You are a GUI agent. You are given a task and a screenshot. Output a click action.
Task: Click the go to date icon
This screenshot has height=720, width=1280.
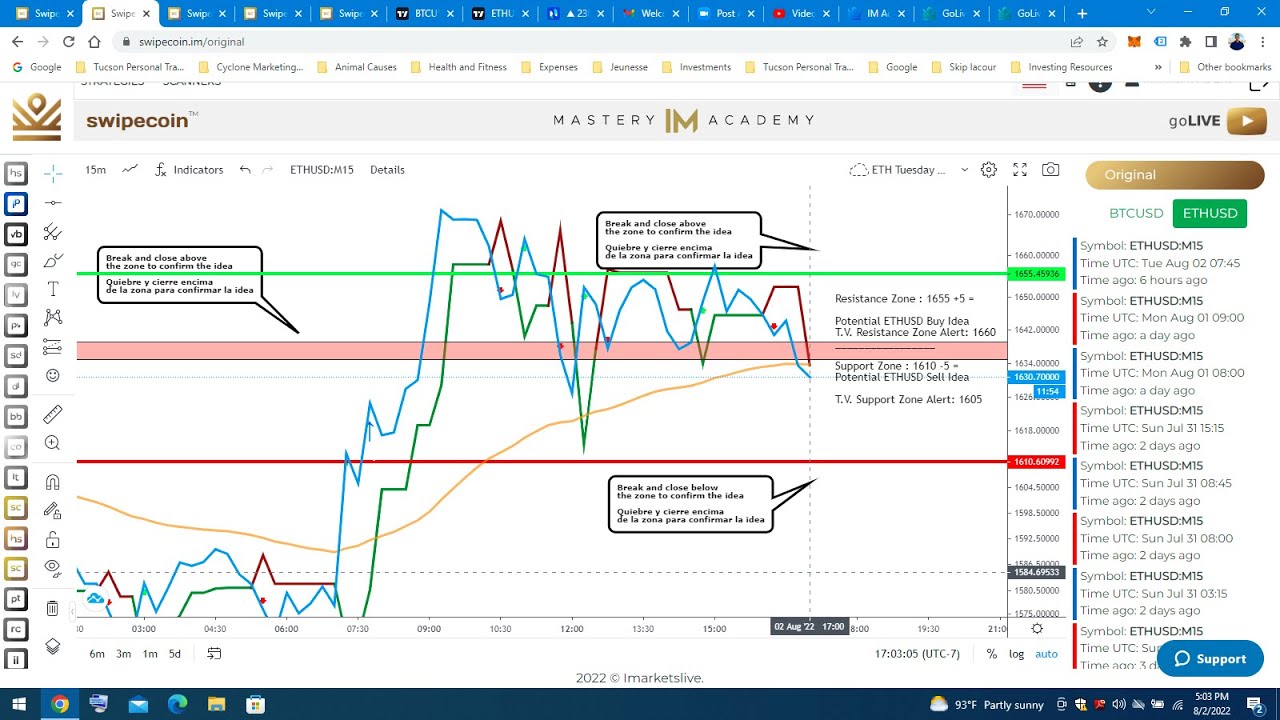tap(214, 654)
